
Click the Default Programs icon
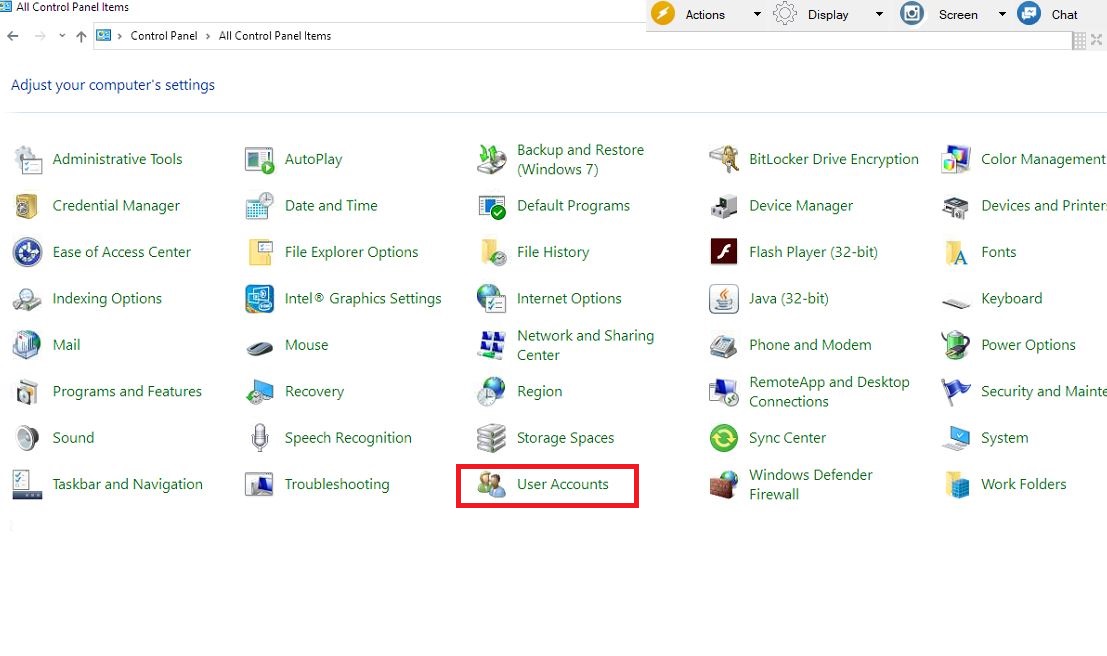point(491,206)
